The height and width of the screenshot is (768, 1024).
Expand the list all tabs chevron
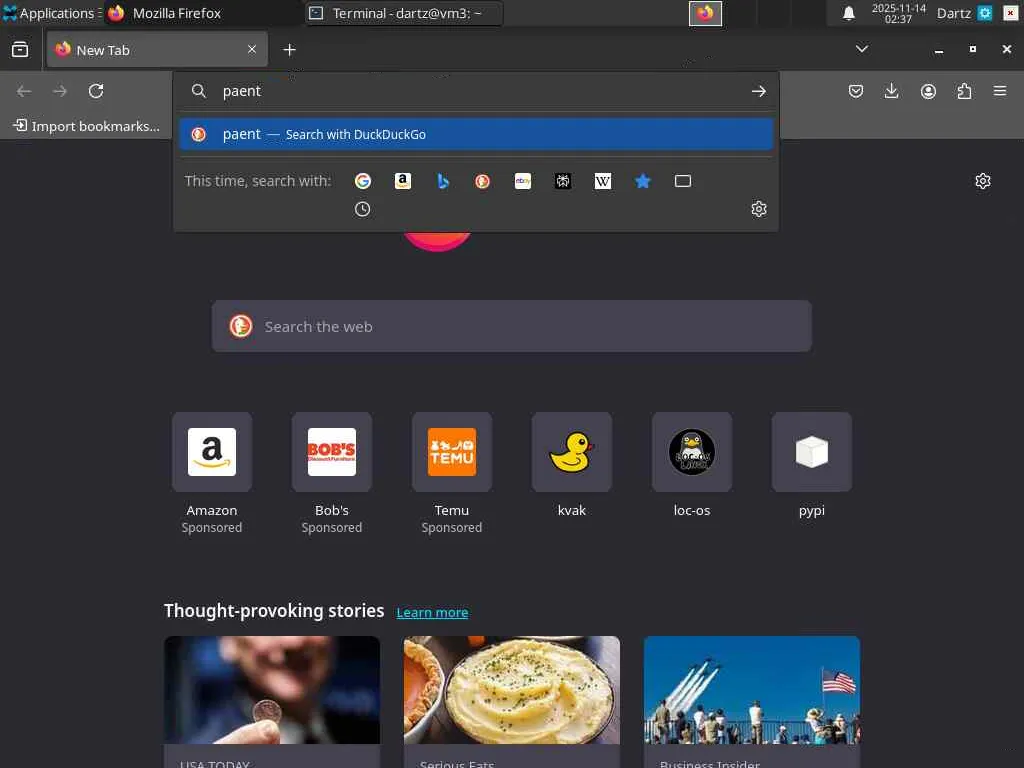point(862,49)
